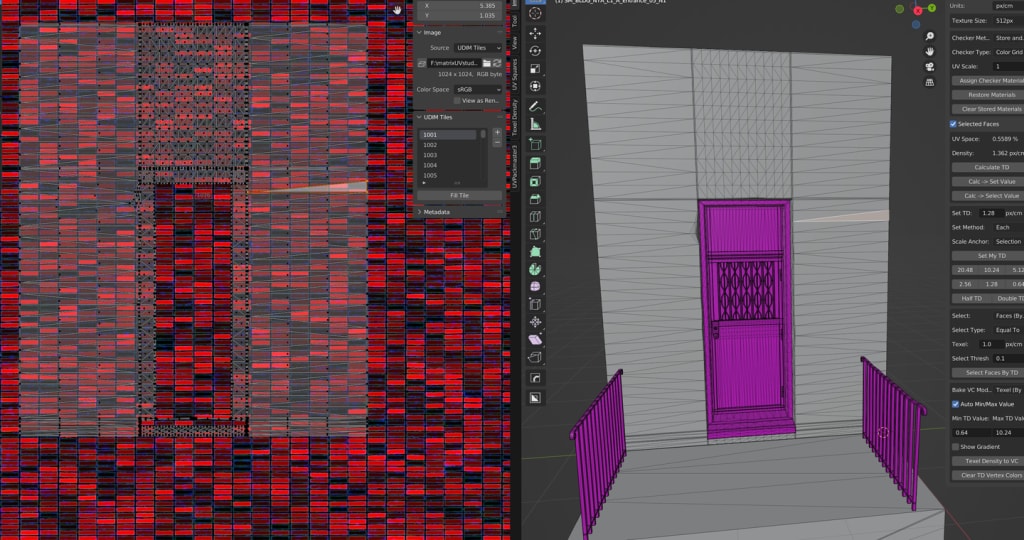Select the Annotate pencil tool
Screen dimensions: 1024x540
click(535, 106)
